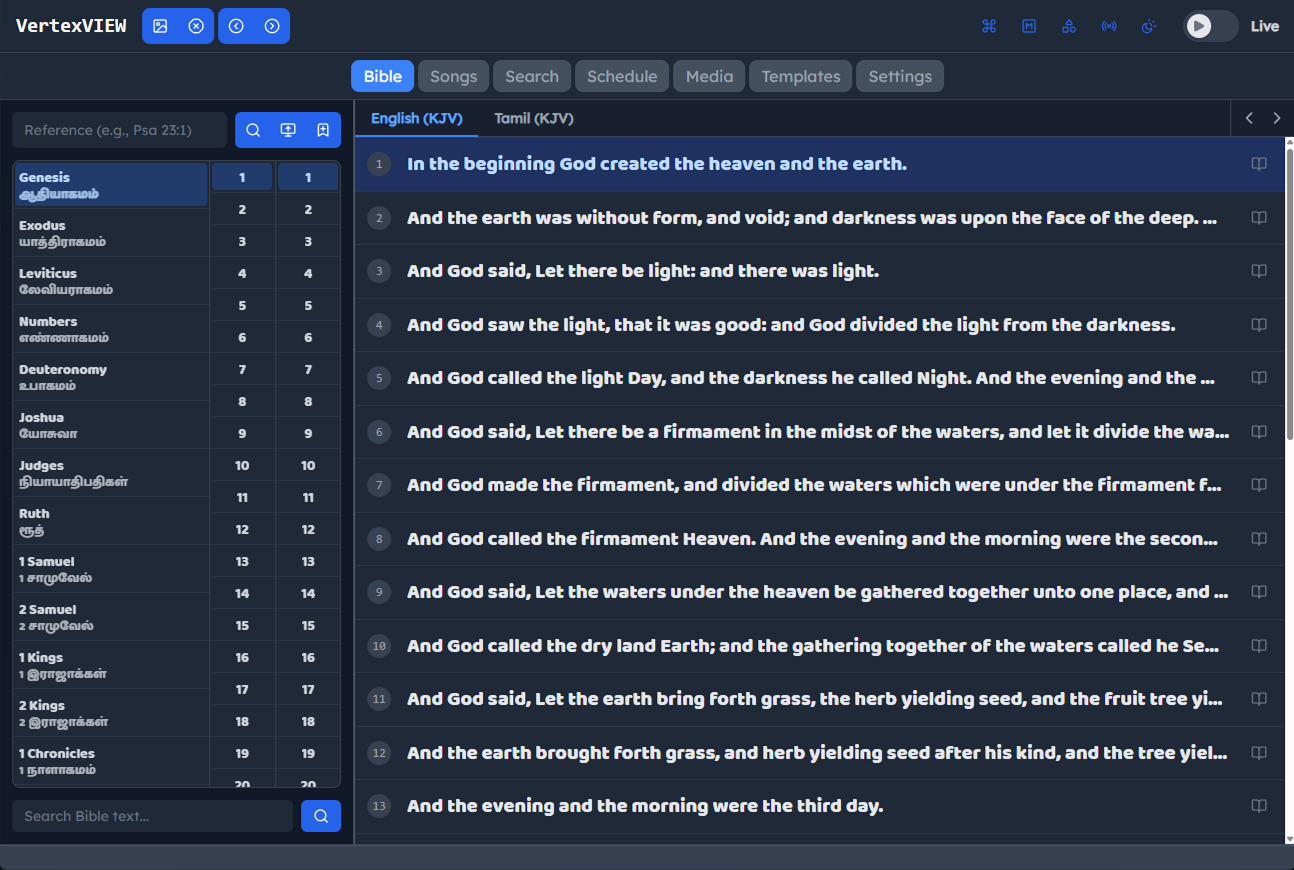Click the add bookmark icon beside the reference field
This screenshot has width=1294, height=870.
(323, 130)
